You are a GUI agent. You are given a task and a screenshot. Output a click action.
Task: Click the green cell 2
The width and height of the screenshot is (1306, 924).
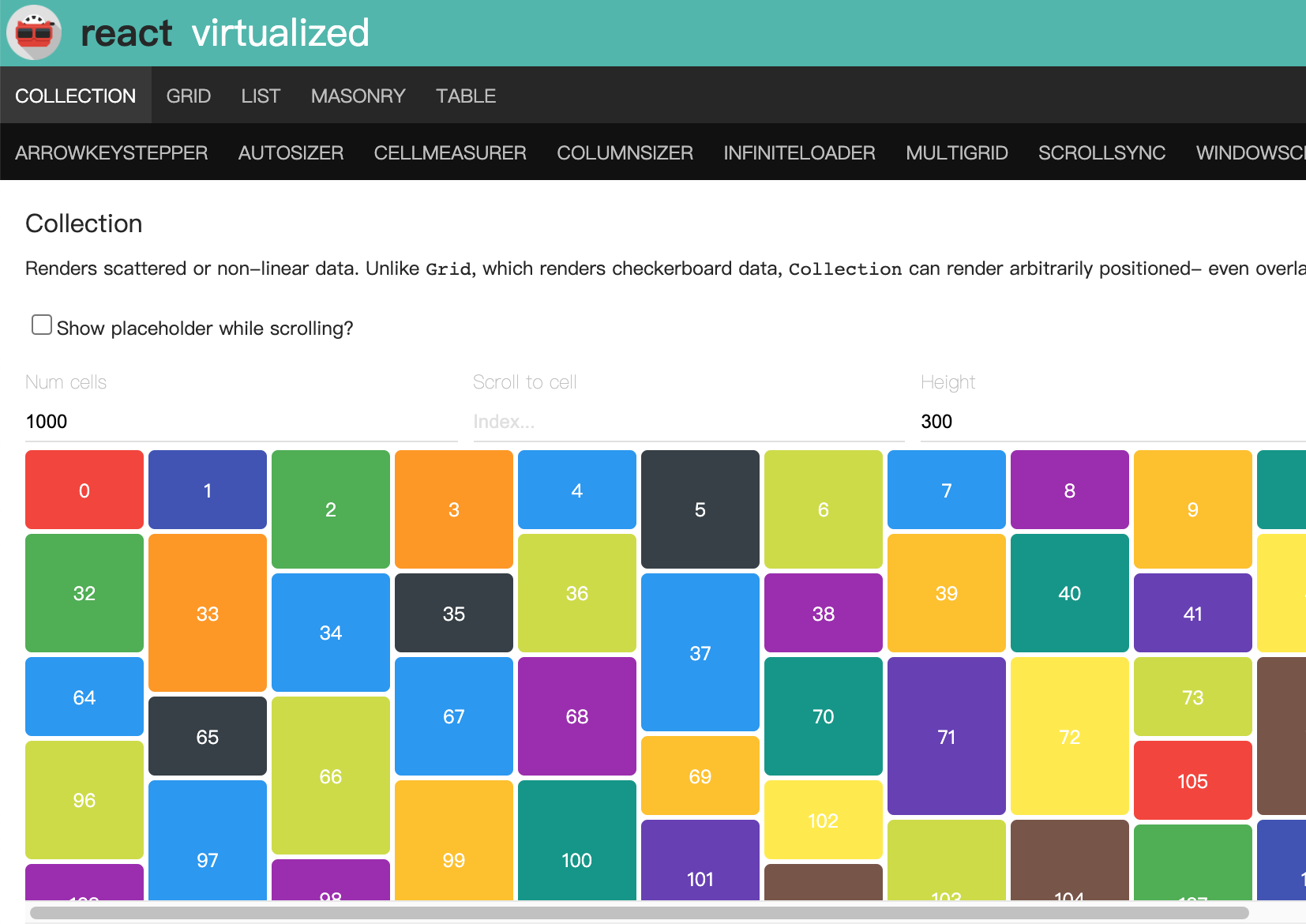click(x=331, y=509)
